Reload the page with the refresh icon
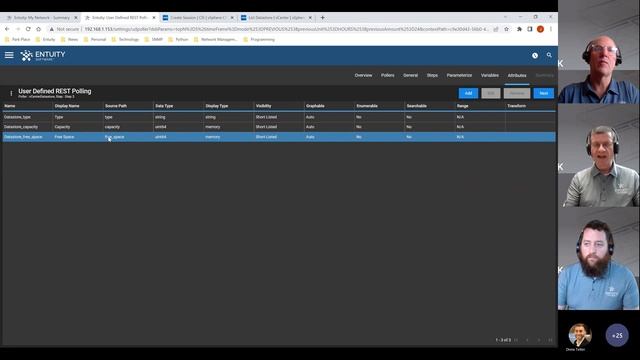This screenshot has width=640, height=360. tap(28, 29)
